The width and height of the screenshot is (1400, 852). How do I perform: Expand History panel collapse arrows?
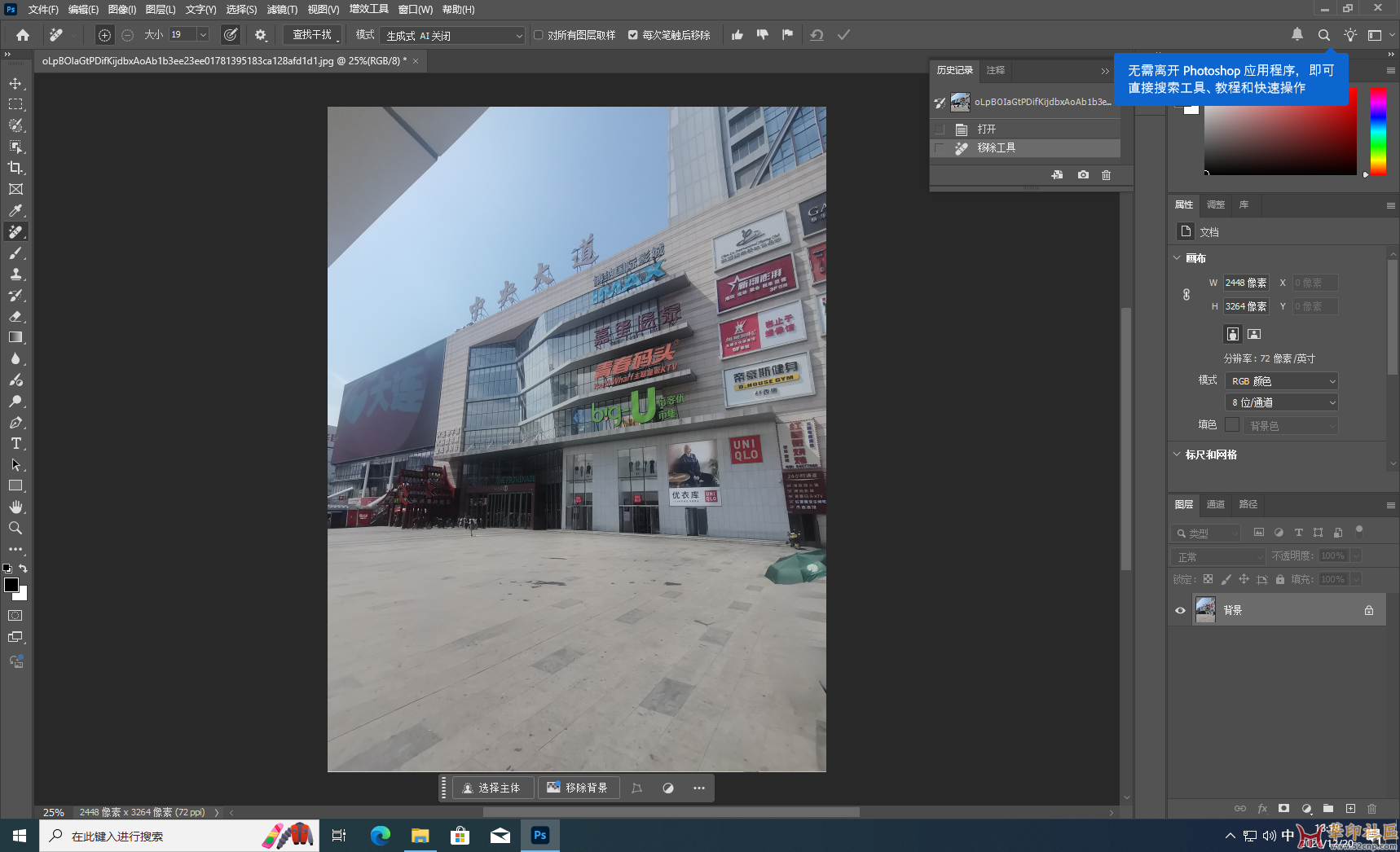(x=1105, y=71)
